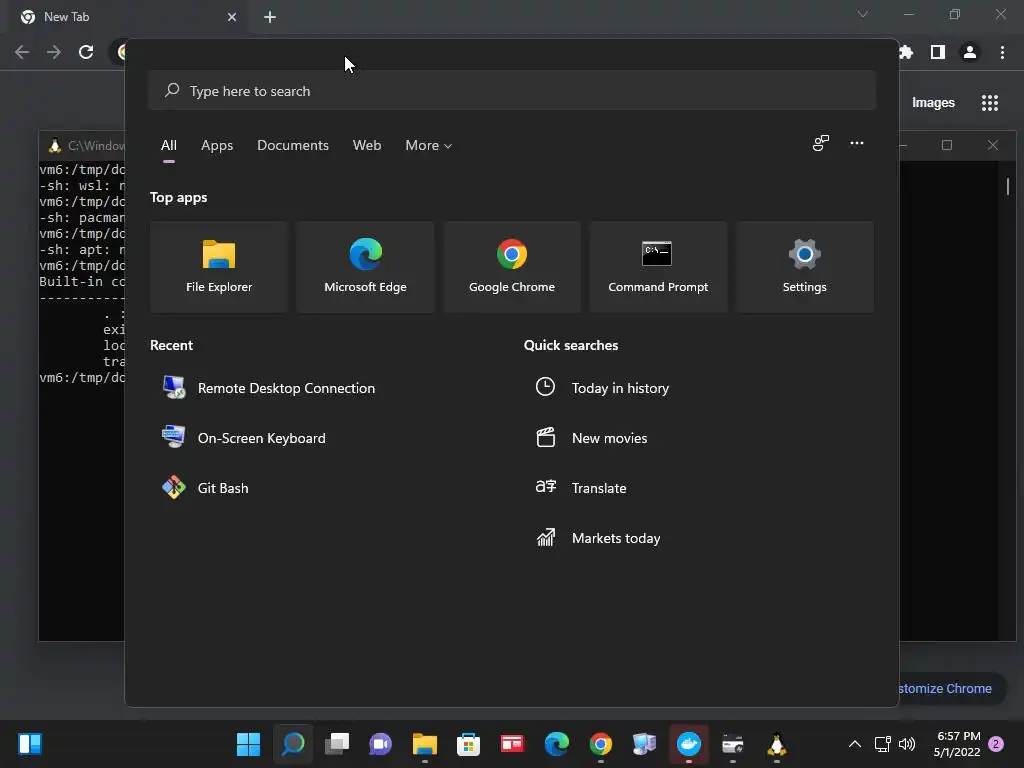Open the Translate quick search

[x=581, y=488]
